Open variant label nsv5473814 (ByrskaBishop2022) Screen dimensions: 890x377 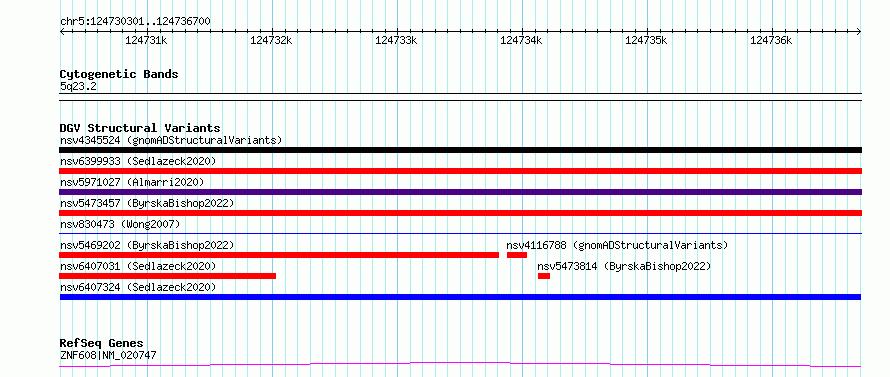tap(624, 266)
